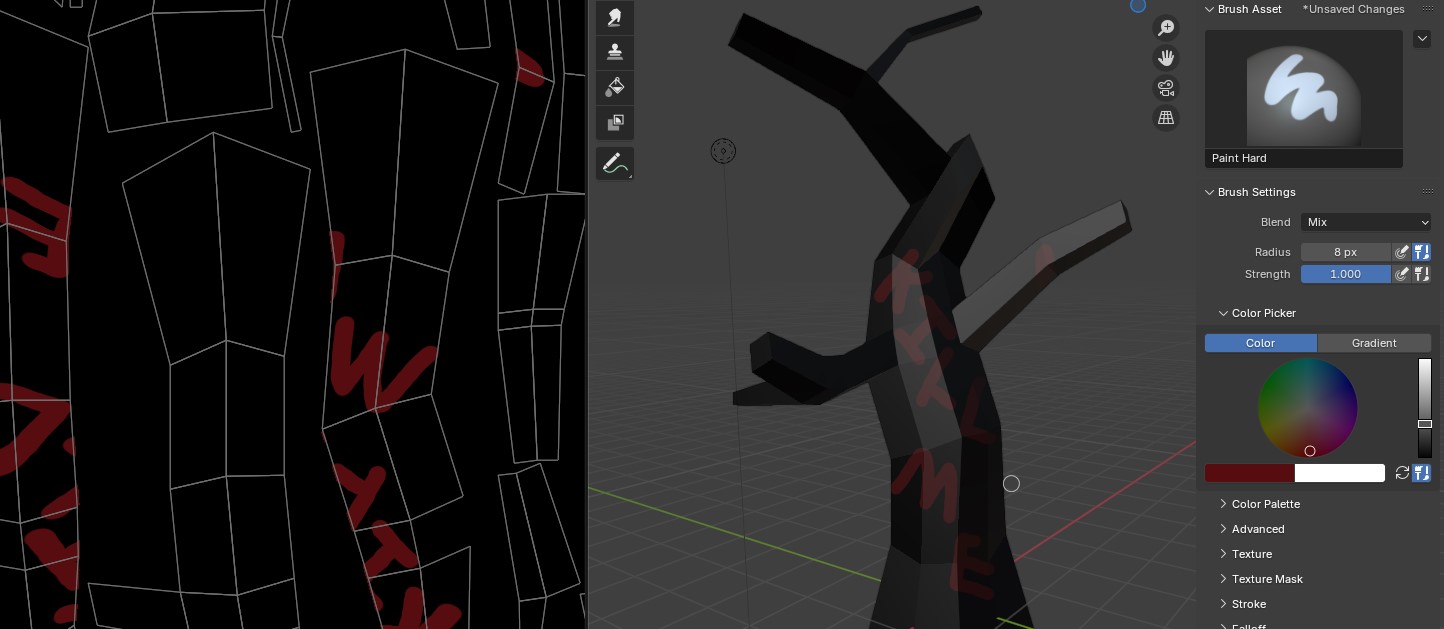Screen dimensions: 1444x629
Task: Select the Color tab in picker
Action: coord(1260,343)
